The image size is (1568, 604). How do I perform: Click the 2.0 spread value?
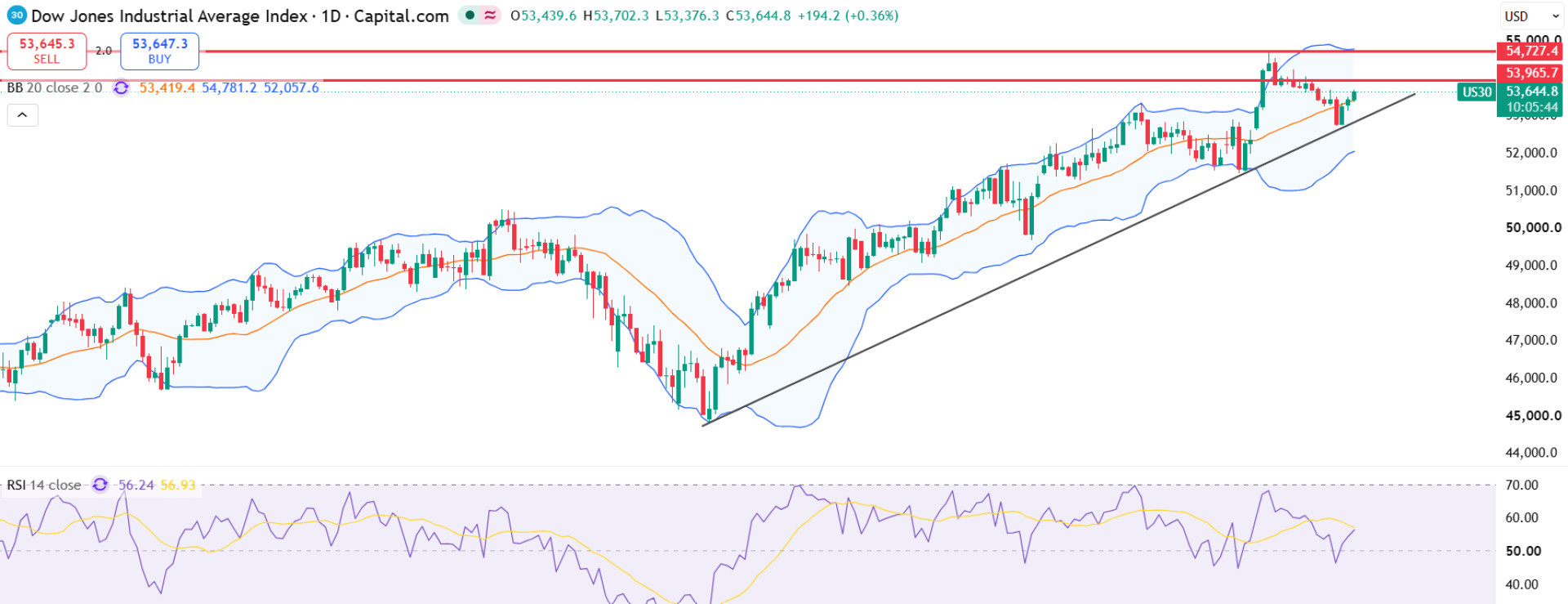click(104, 51)
